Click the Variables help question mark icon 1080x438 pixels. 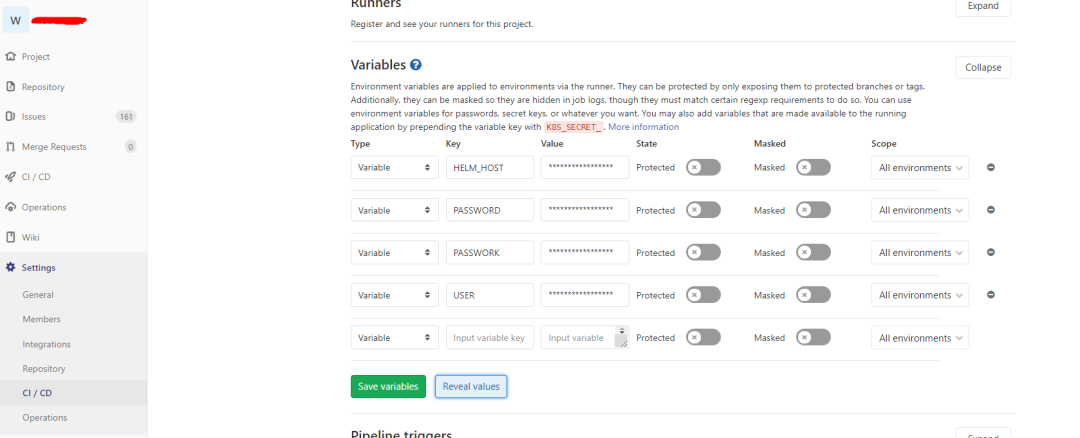[x=416, y=65]
